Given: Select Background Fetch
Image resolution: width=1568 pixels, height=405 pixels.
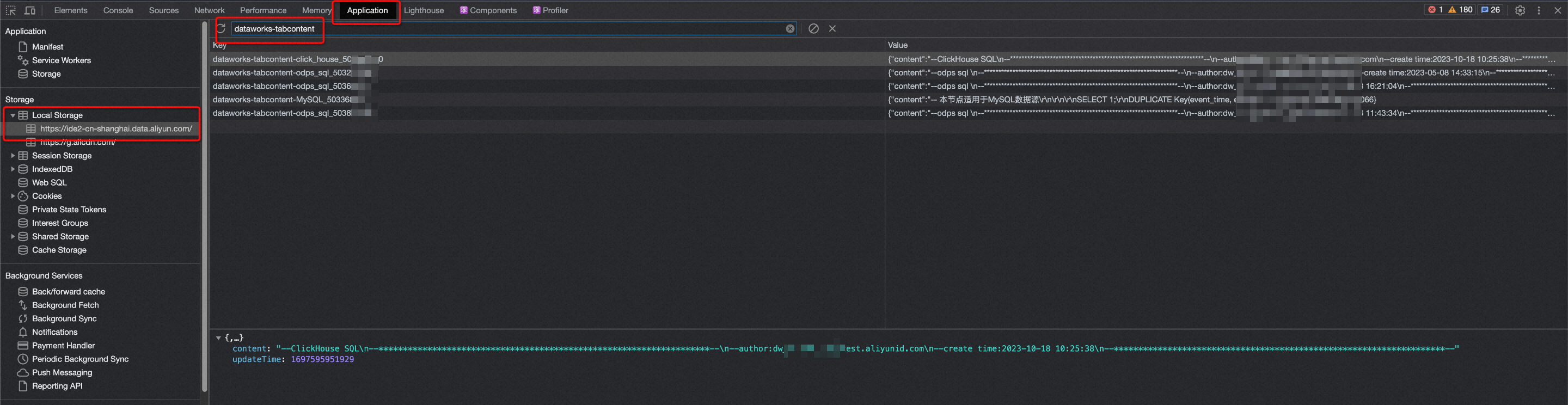Looking at the screenshot, I should [x=65, y=305].
